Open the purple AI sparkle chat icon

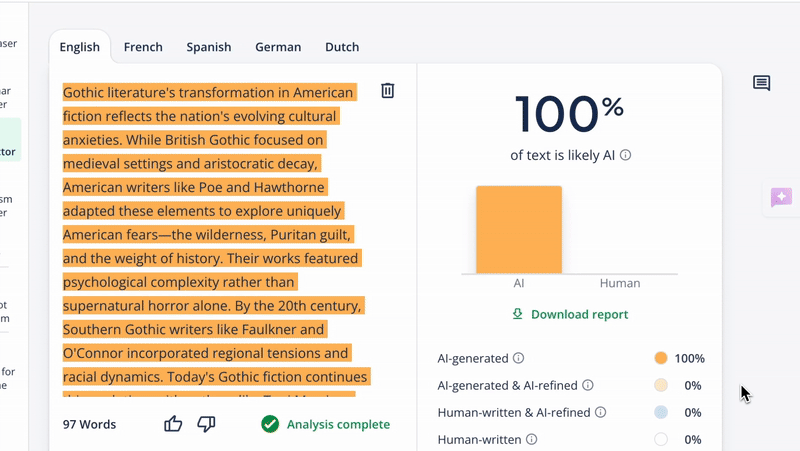(781, 197)
